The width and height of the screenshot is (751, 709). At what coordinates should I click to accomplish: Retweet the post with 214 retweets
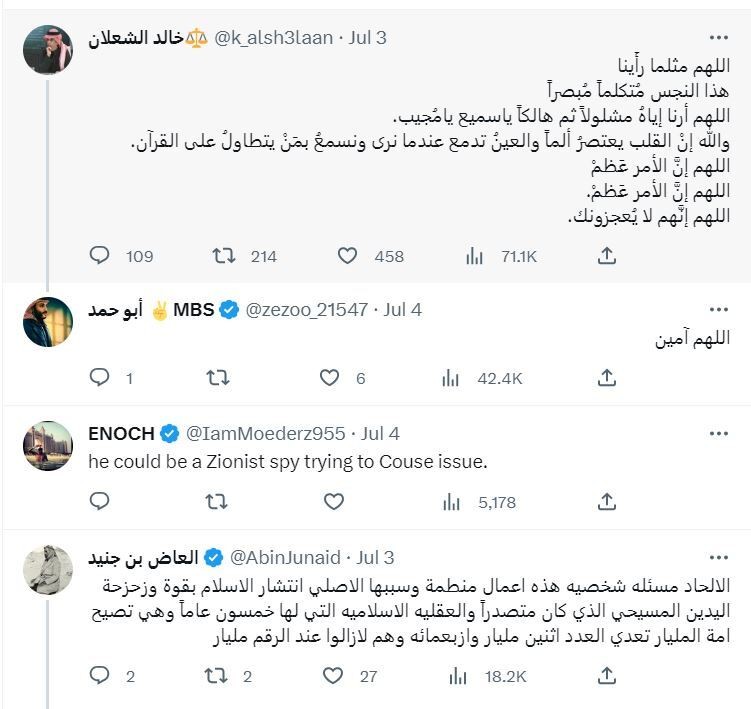click(x=224, y=256)
